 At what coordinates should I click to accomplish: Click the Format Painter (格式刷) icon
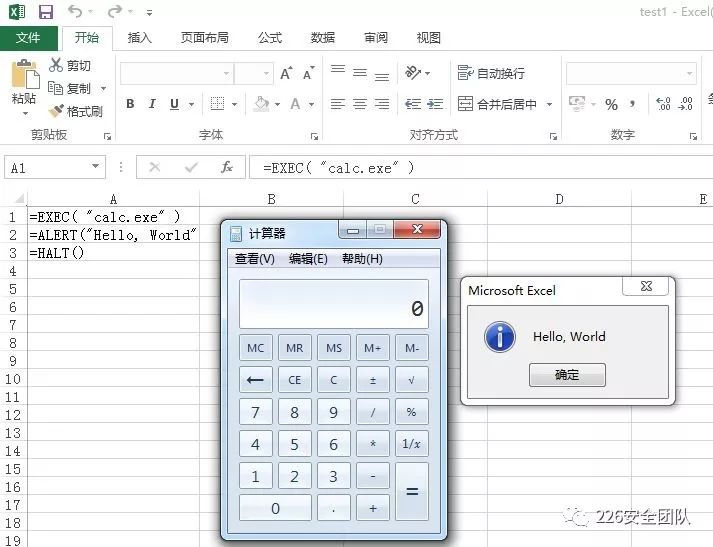(56, 110)
